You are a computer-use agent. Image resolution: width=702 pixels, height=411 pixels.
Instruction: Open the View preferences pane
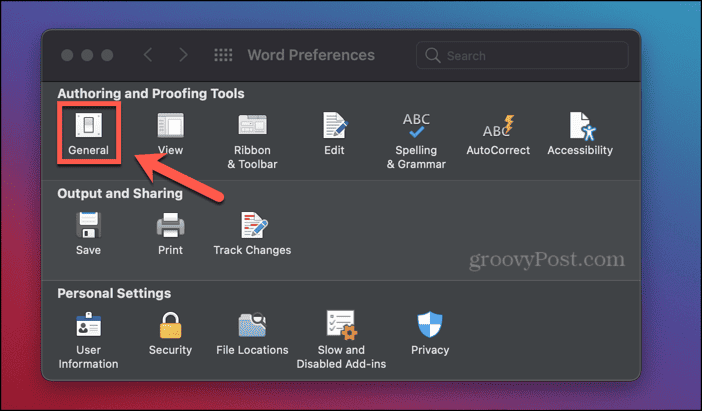[x=171, y=133]
